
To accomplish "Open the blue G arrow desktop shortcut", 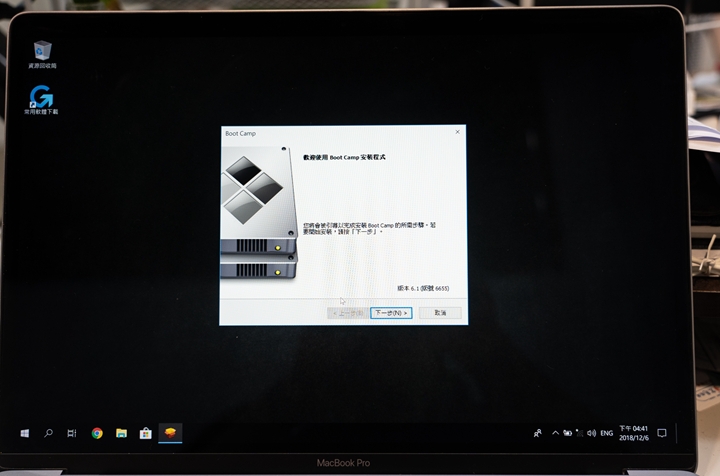I will (x=41, y=100).
